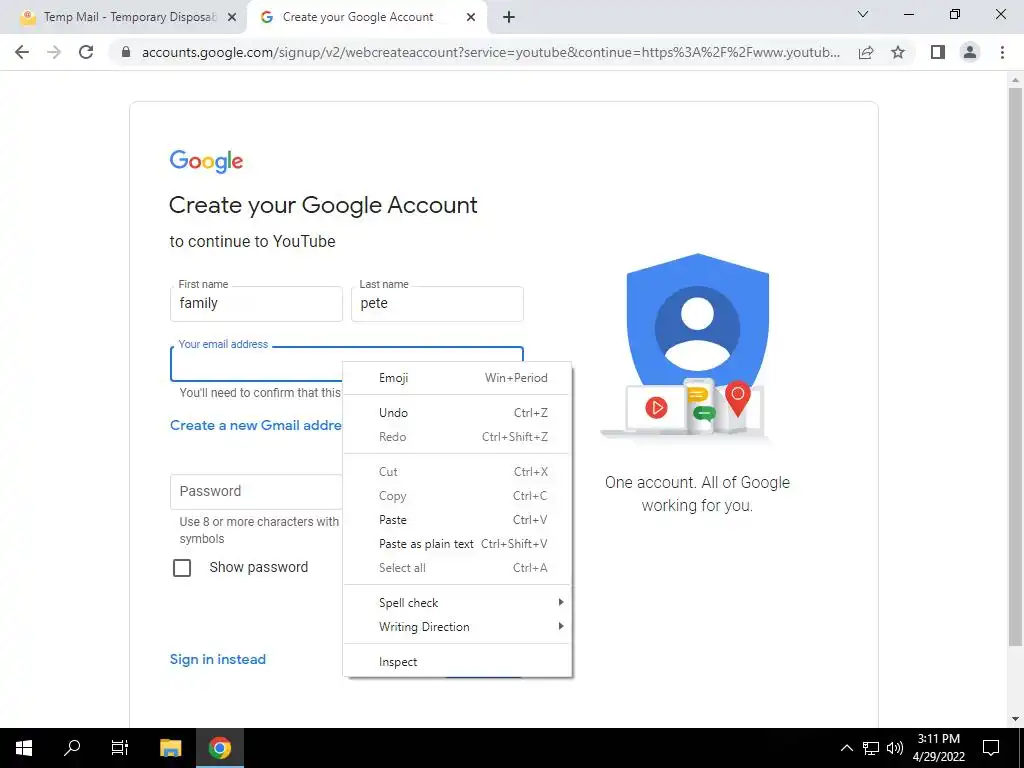Expand the Spell check submenu
The image size is (1024, 768).
pyautogui.click(x=457, y=603)
